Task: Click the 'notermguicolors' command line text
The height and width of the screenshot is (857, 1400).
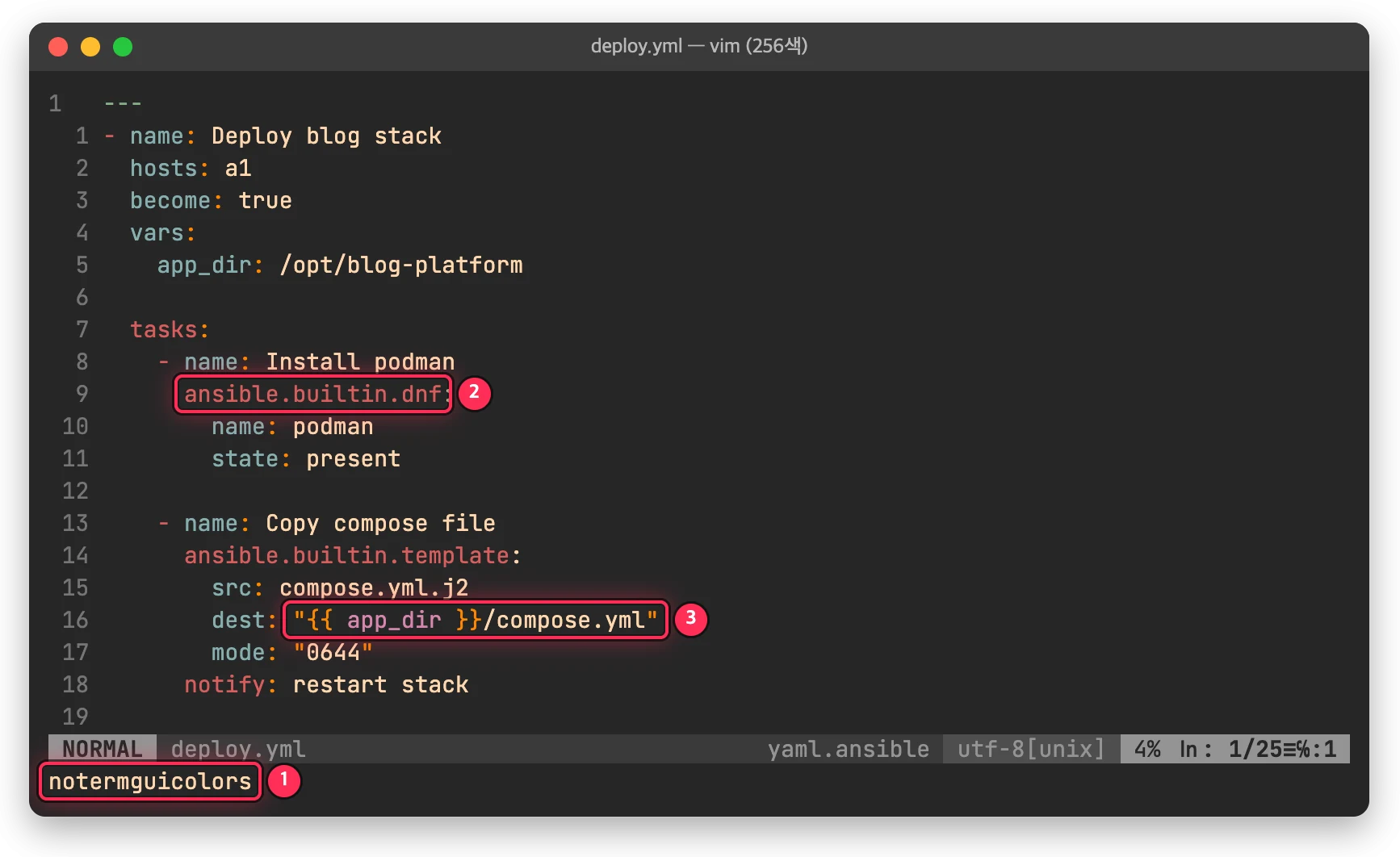Action: click(x=150, y=781)
